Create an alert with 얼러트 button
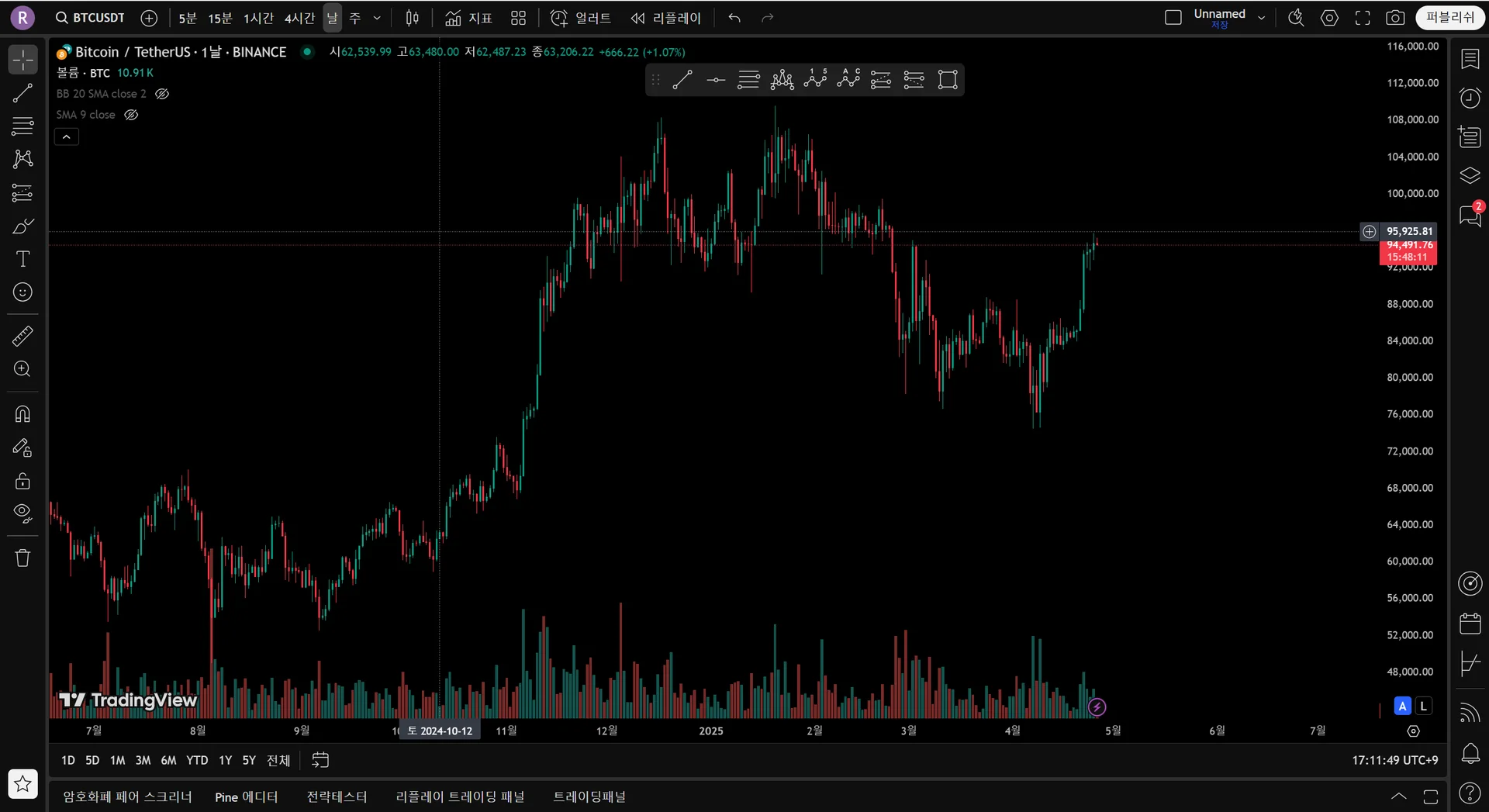This screenshot has width=1489, height=812. (580, 18)
